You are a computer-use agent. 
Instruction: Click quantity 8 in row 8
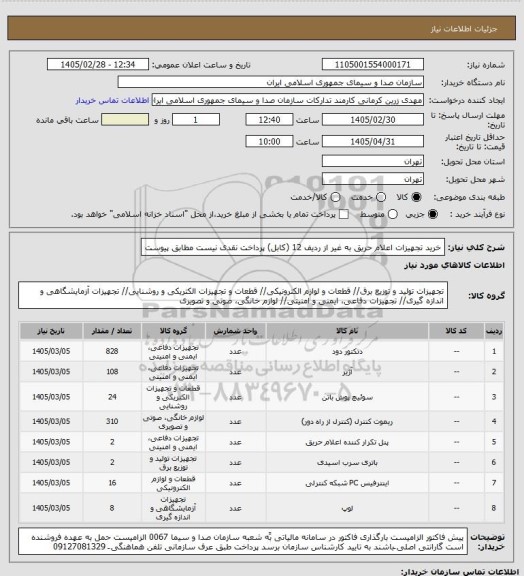(x=112, y=508)
